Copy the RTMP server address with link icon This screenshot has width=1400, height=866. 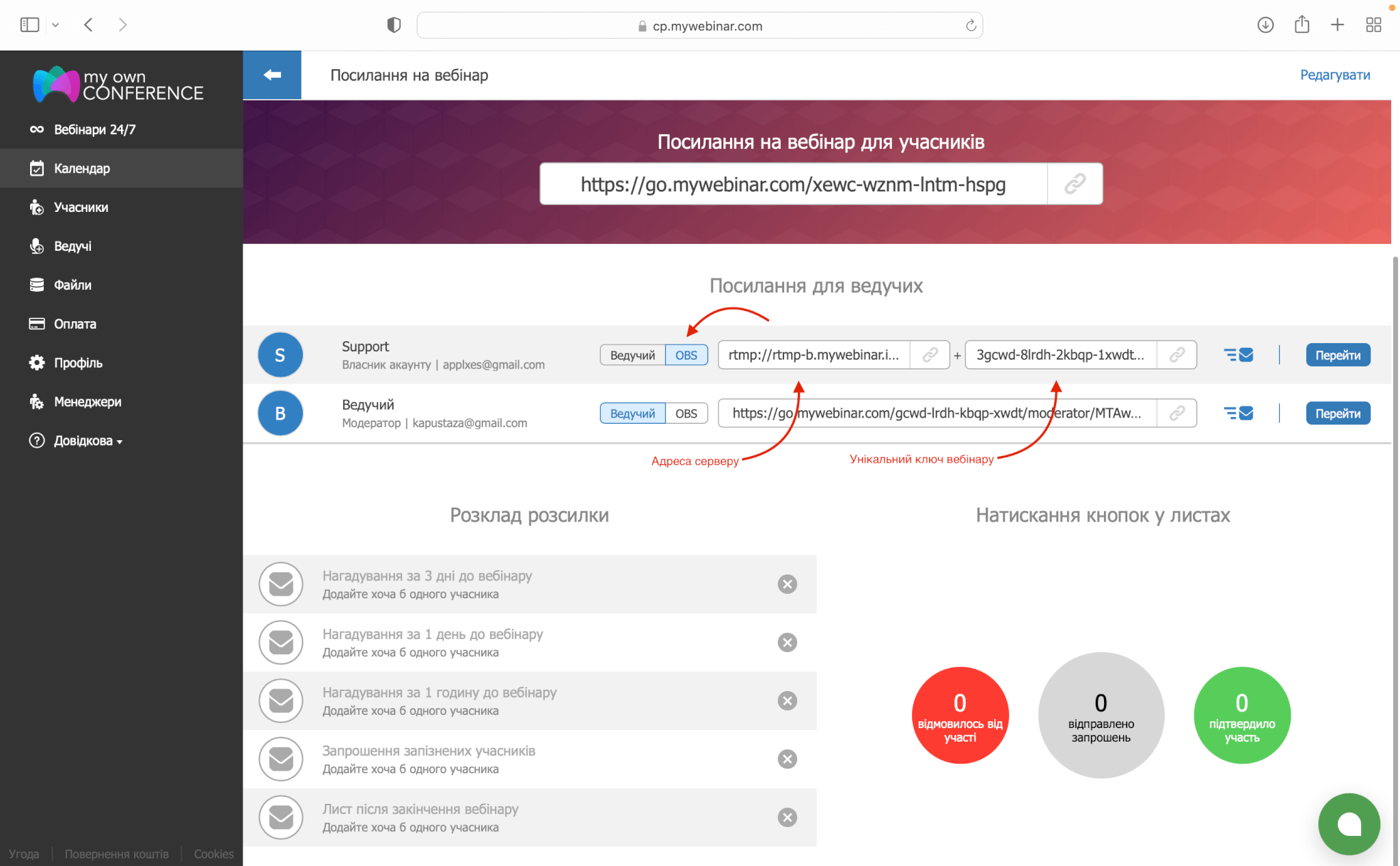tap(929, 355)
